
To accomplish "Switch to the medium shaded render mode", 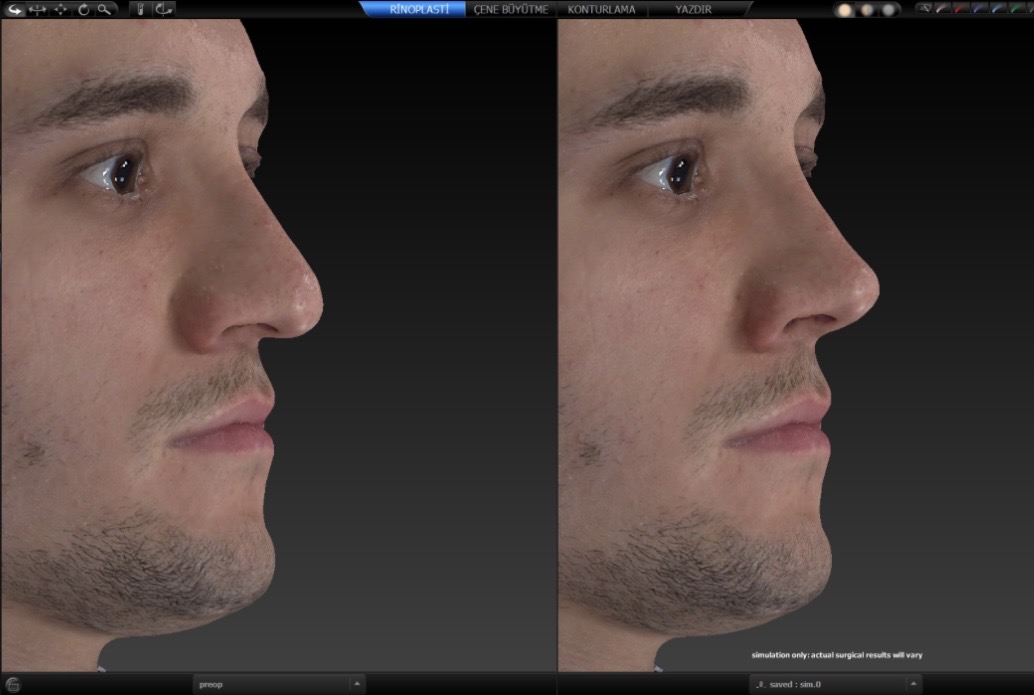I will point(866,10).
